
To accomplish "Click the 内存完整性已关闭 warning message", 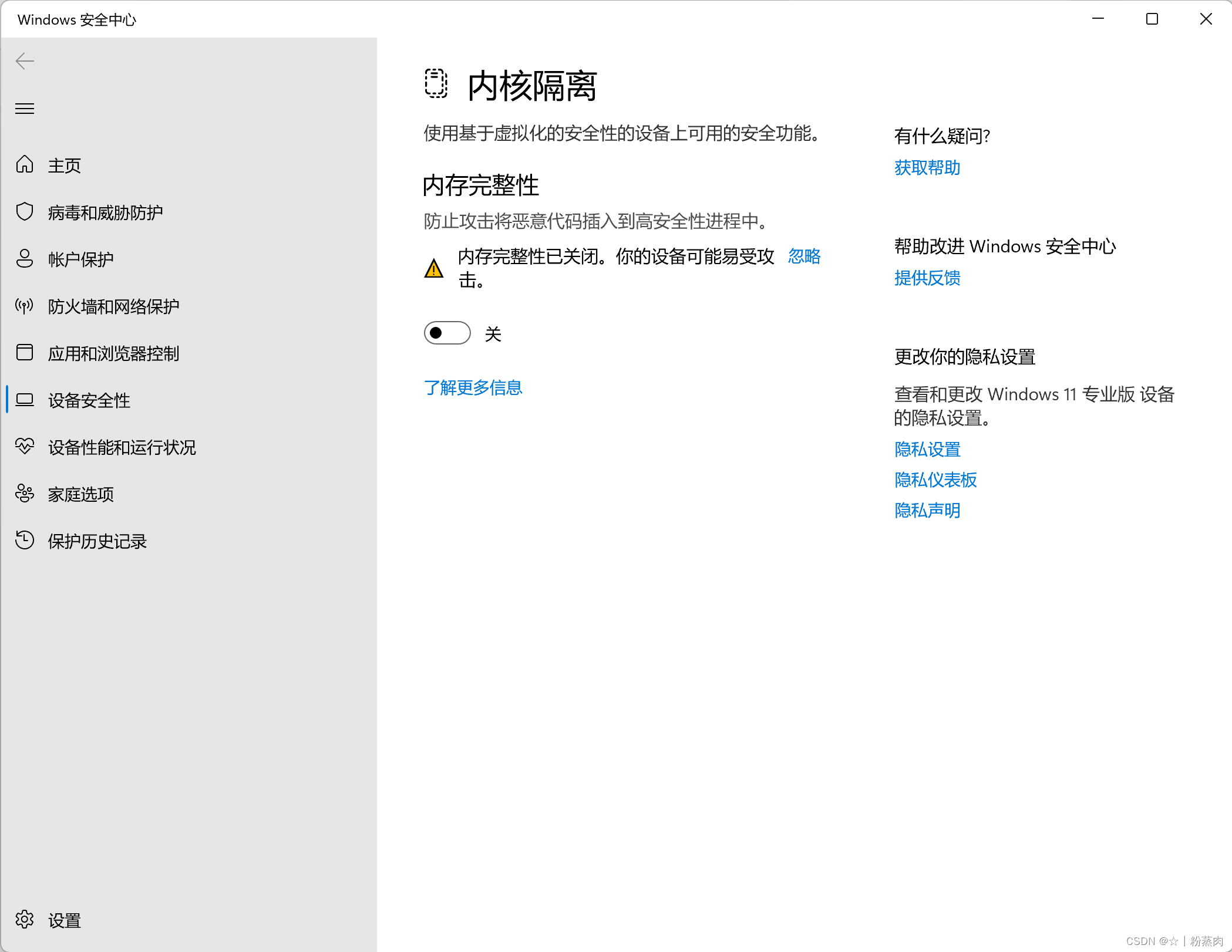I will 617,268.
